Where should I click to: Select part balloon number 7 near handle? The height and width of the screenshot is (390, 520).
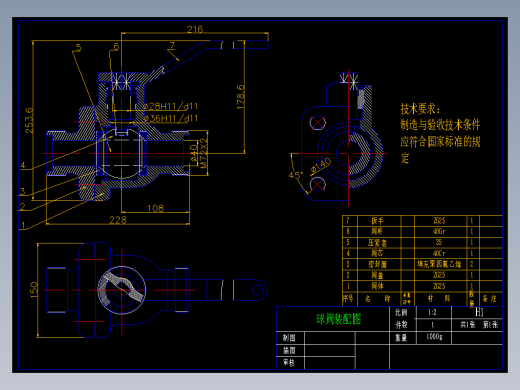172,45
